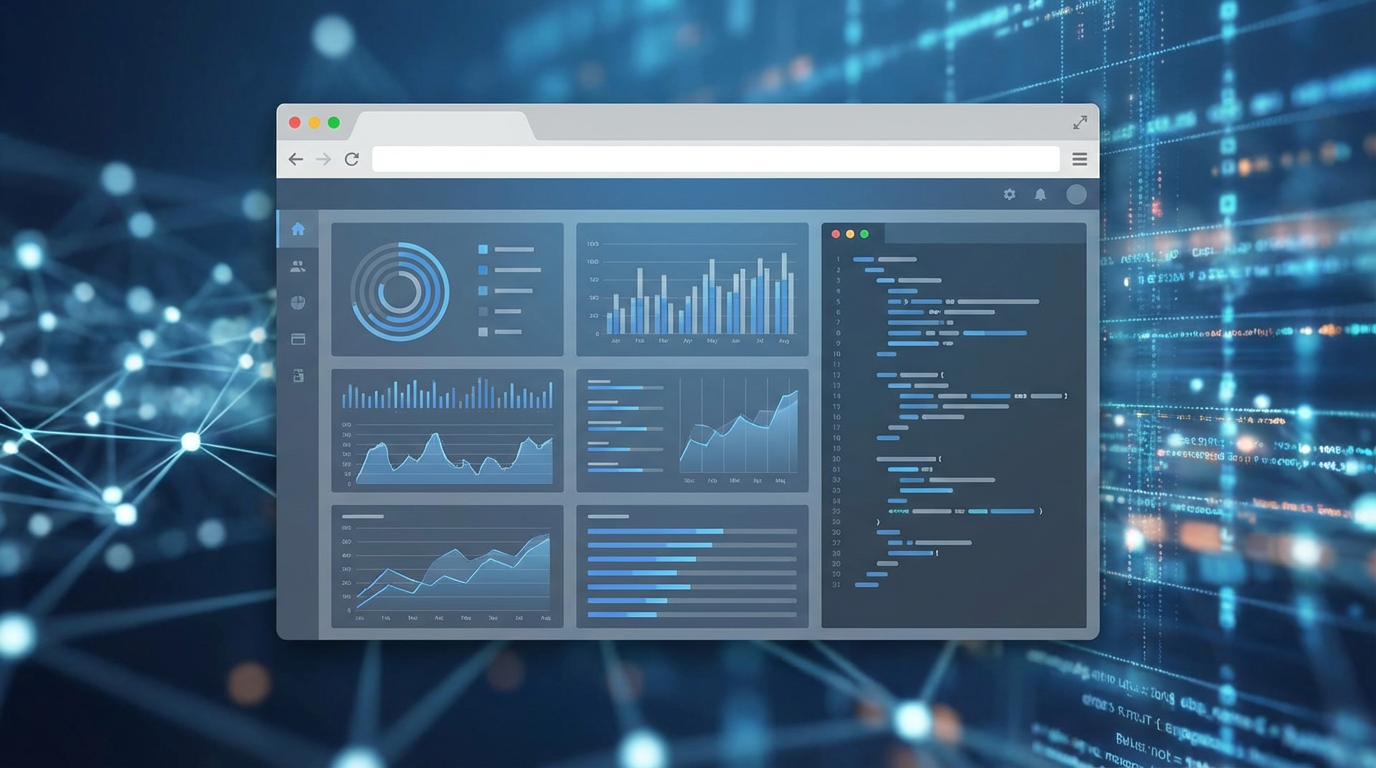Viewport: 1376px width, 768px height.
Task: Go back with the browser back arrow
Action: pos(296,159)
